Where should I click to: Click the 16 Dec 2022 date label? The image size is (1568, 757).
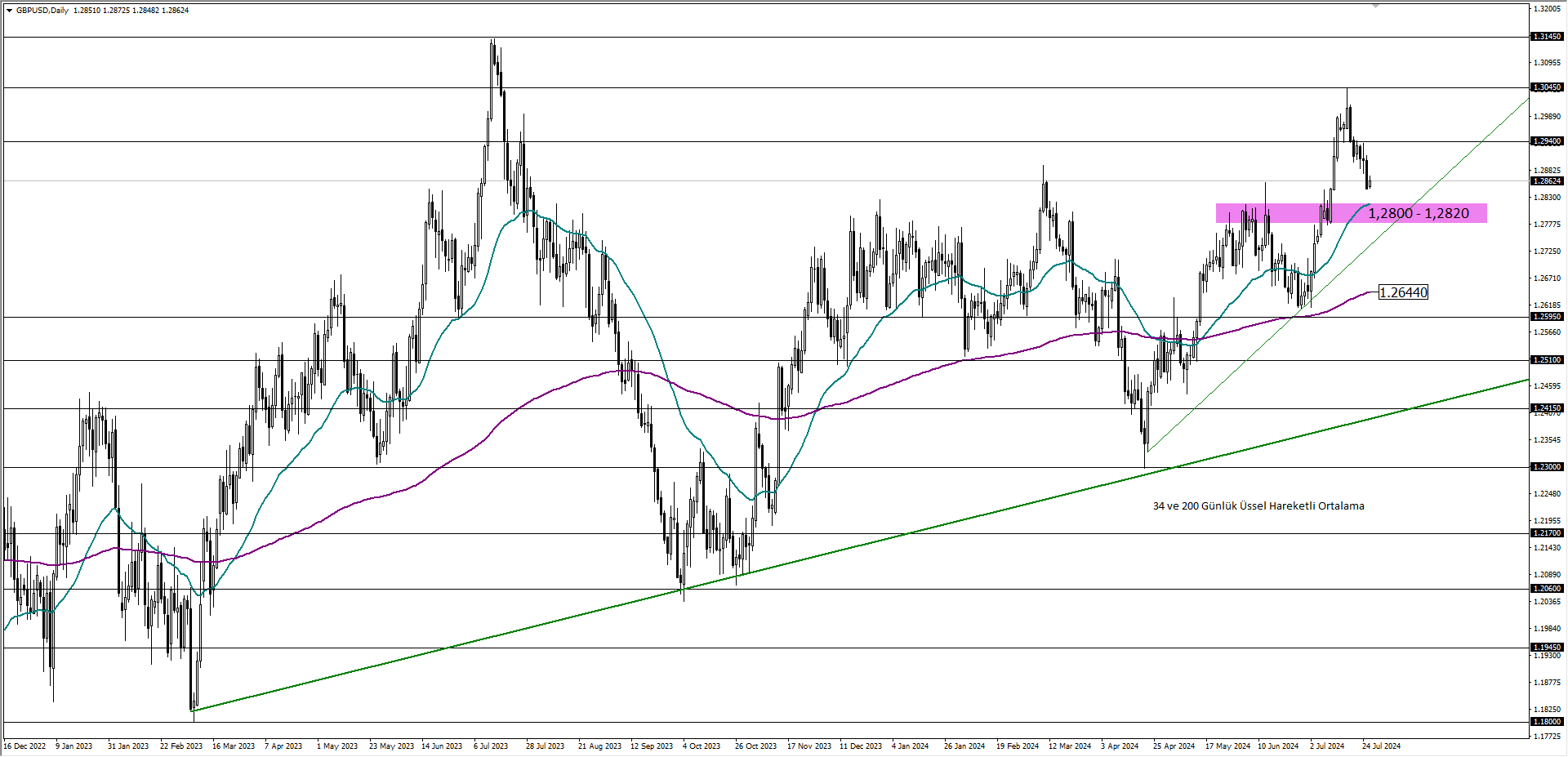point(24,746)
